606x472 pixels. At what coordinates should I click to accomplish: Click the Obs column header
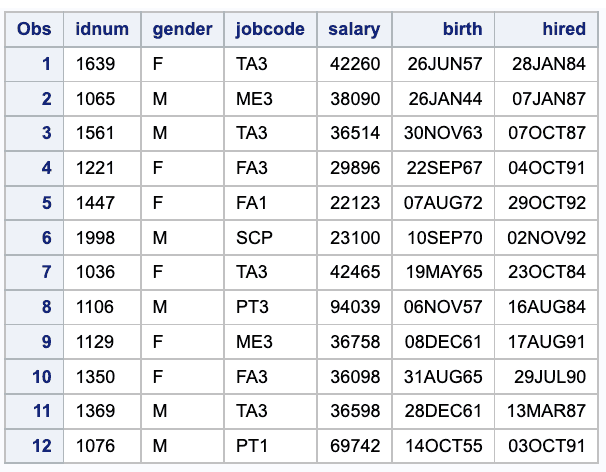point(34,29)
